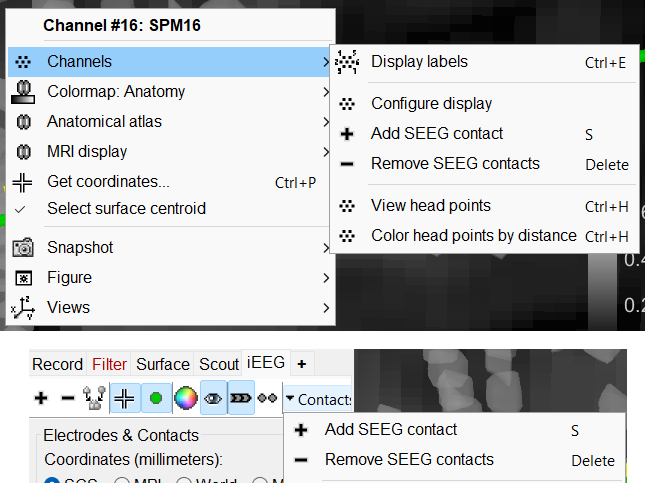
Task: Toggle the eye visibility button in toolbar
Action: point(213,398)
